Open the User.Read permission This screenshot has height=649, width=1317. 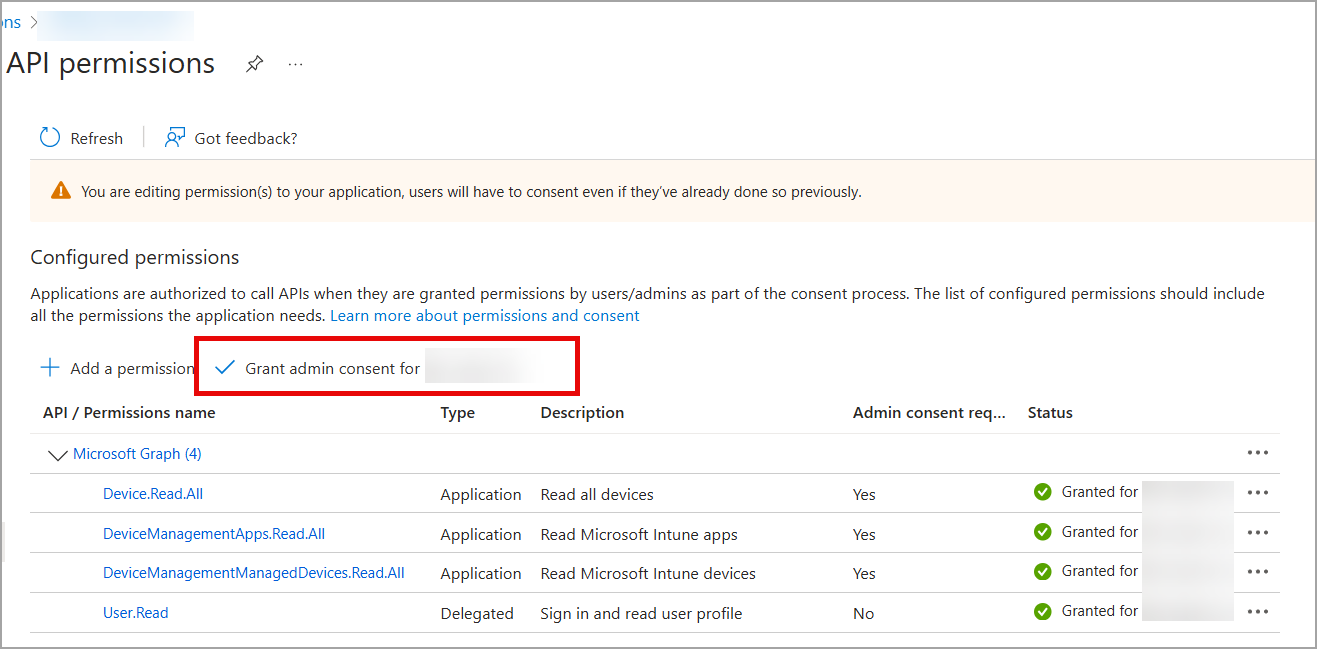pyautogui.click(x=136, y=613)
